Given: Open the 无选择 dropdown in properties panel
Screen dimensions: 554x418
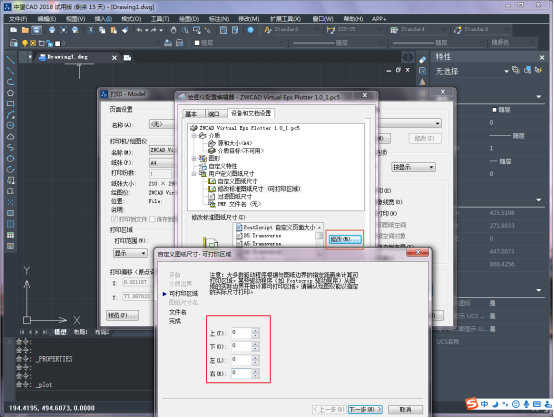Looking at the screenshot, I should point(472,71).
